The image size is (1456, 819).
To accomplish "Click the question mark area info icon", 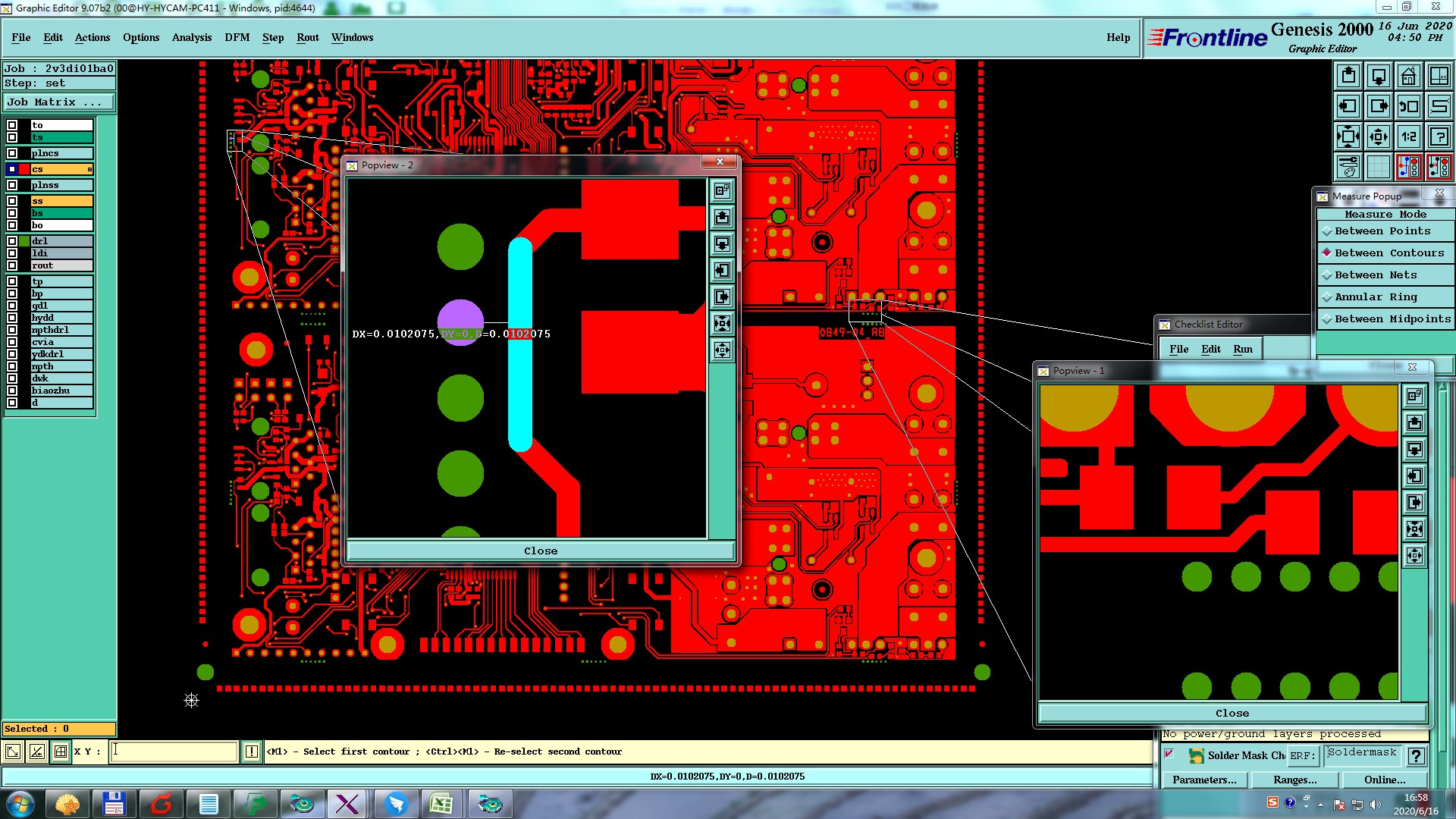I will click(1439, 136).
